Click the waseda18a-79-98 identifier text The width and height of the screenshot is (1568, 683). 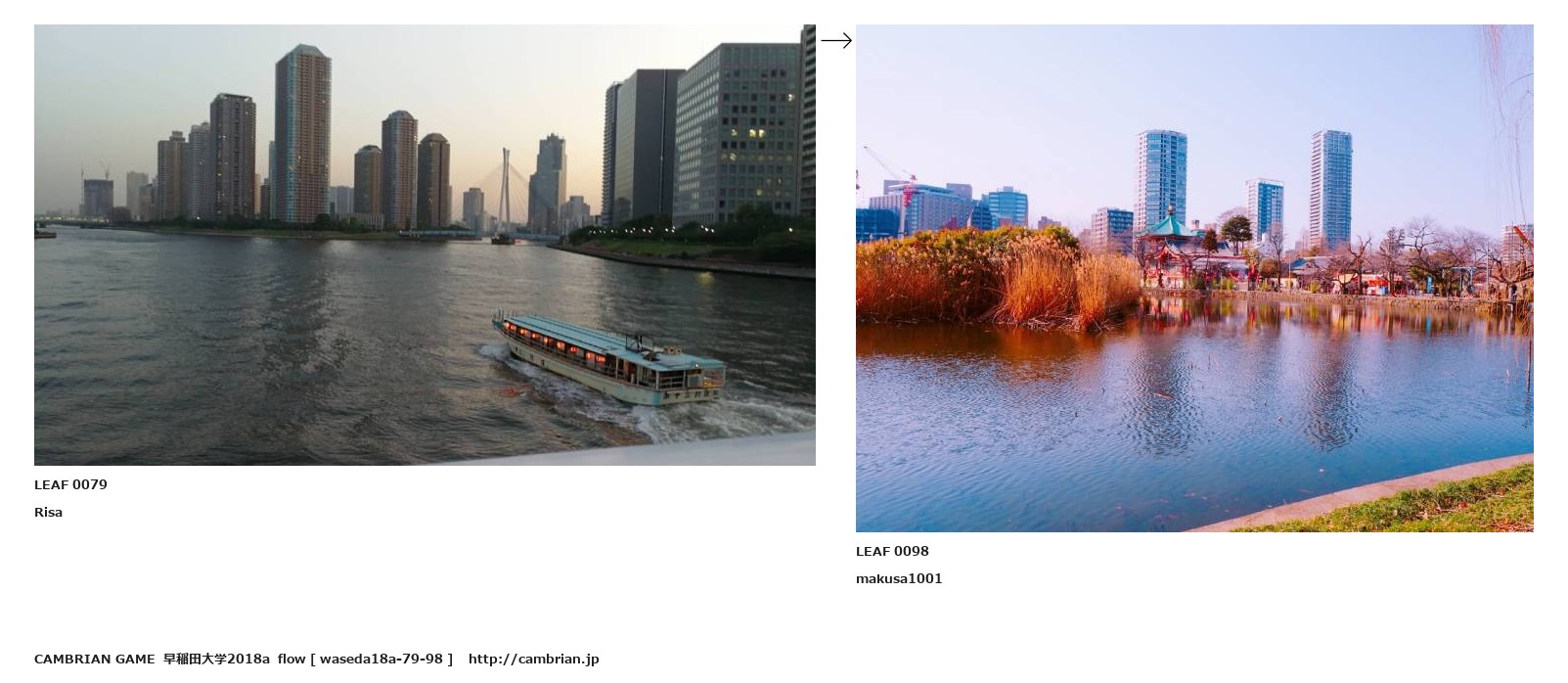tap(381, 659)
